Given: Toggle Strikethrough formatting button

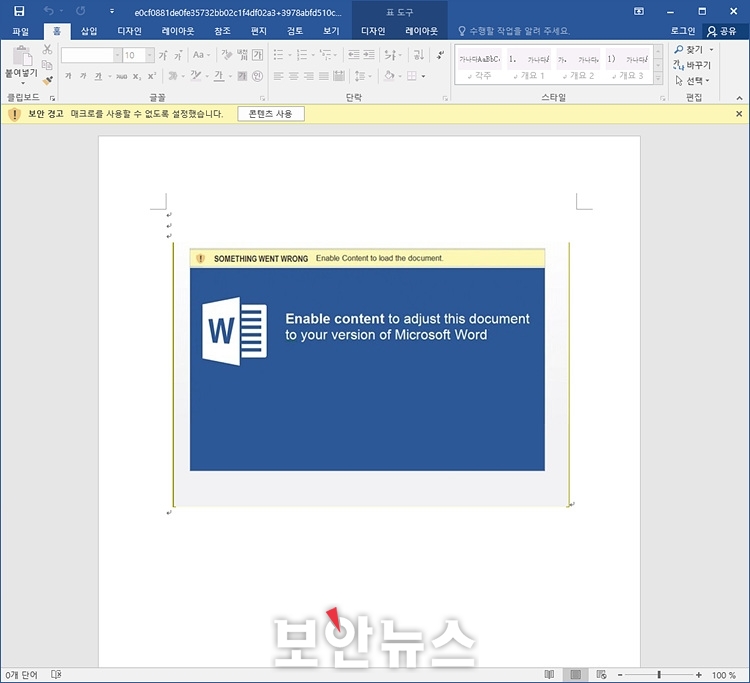Looking at the screenshot, I should coord(121,76).
